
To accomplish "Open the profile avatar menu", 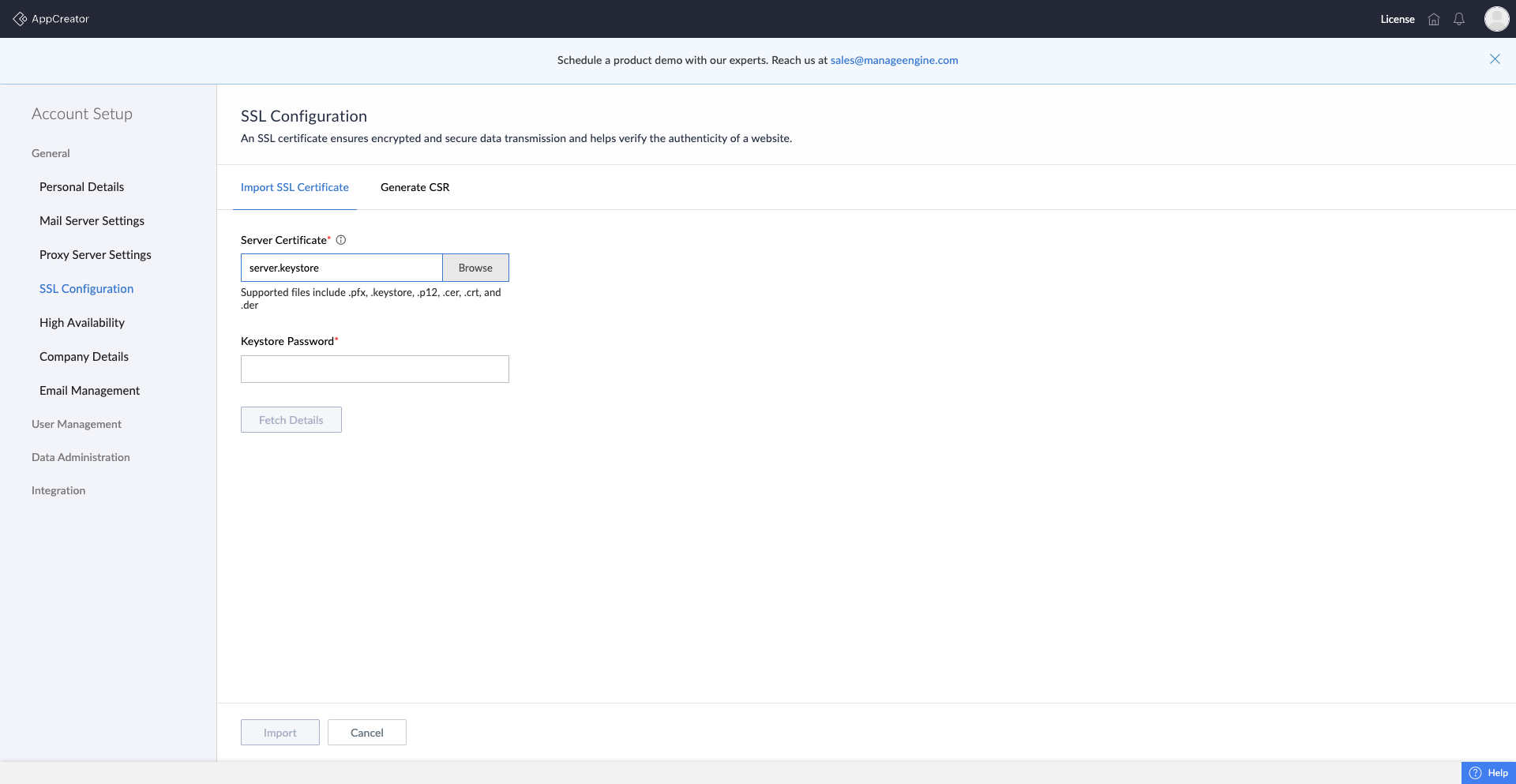I will [1496, 19].
